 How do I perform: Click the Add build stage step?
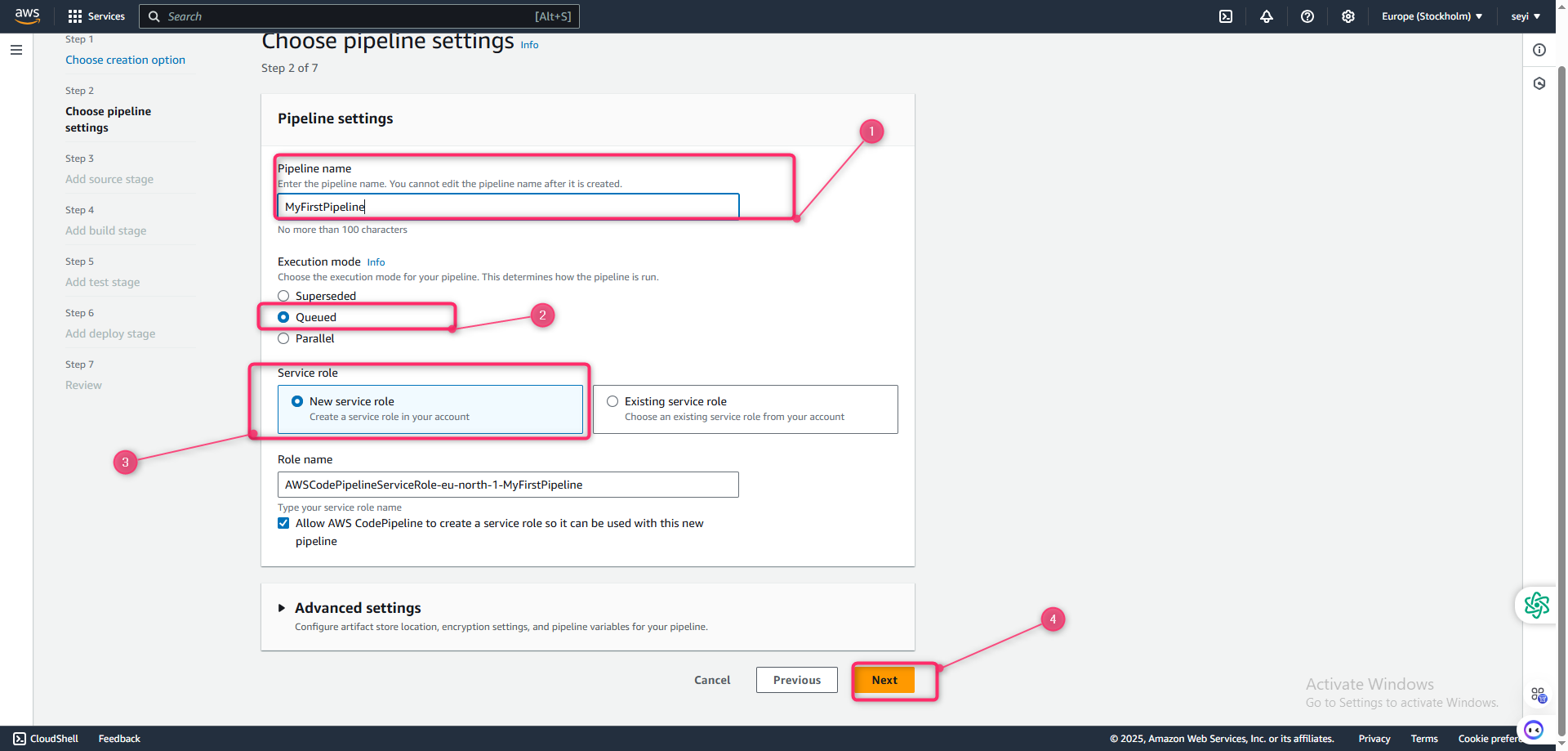point(106,230)
